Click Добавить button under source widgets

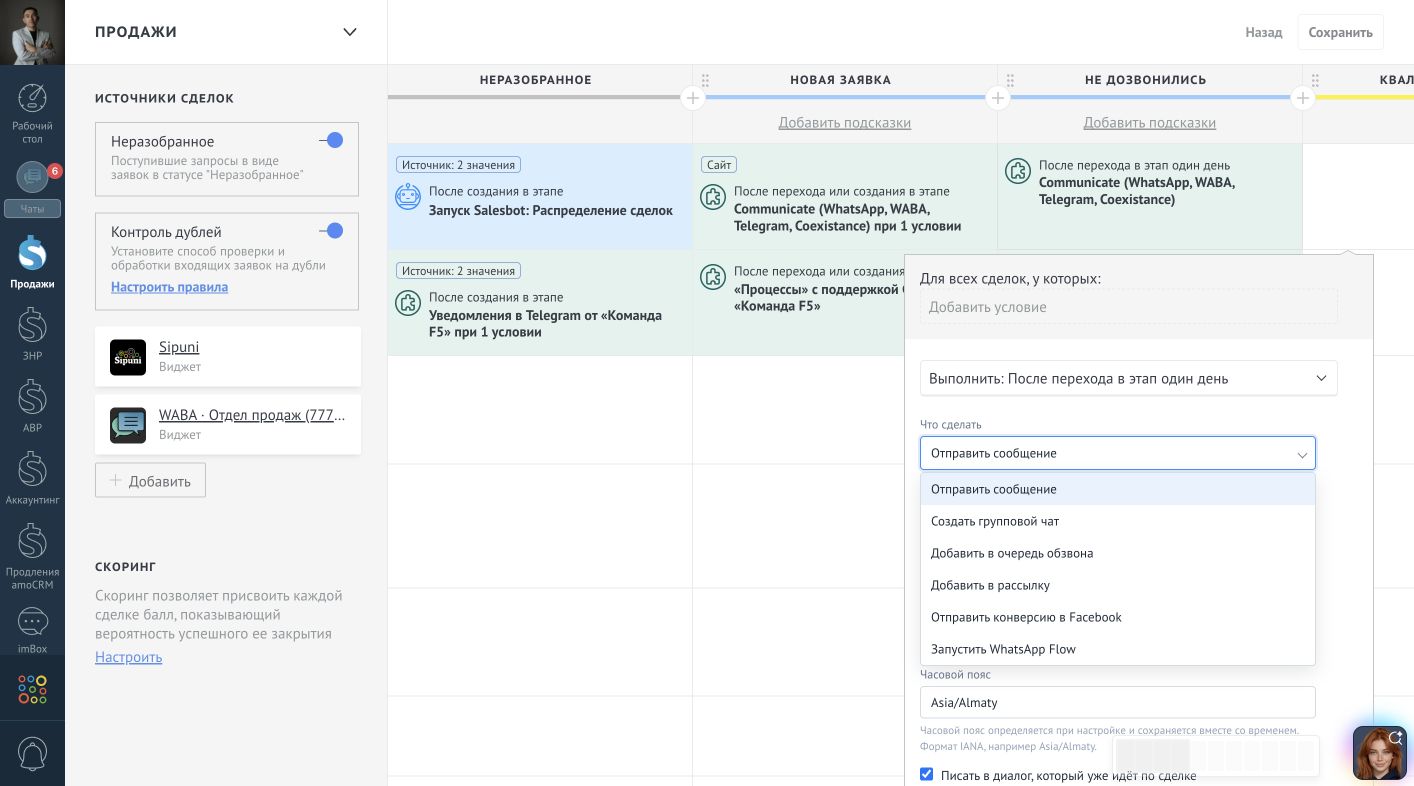[150, 480]
